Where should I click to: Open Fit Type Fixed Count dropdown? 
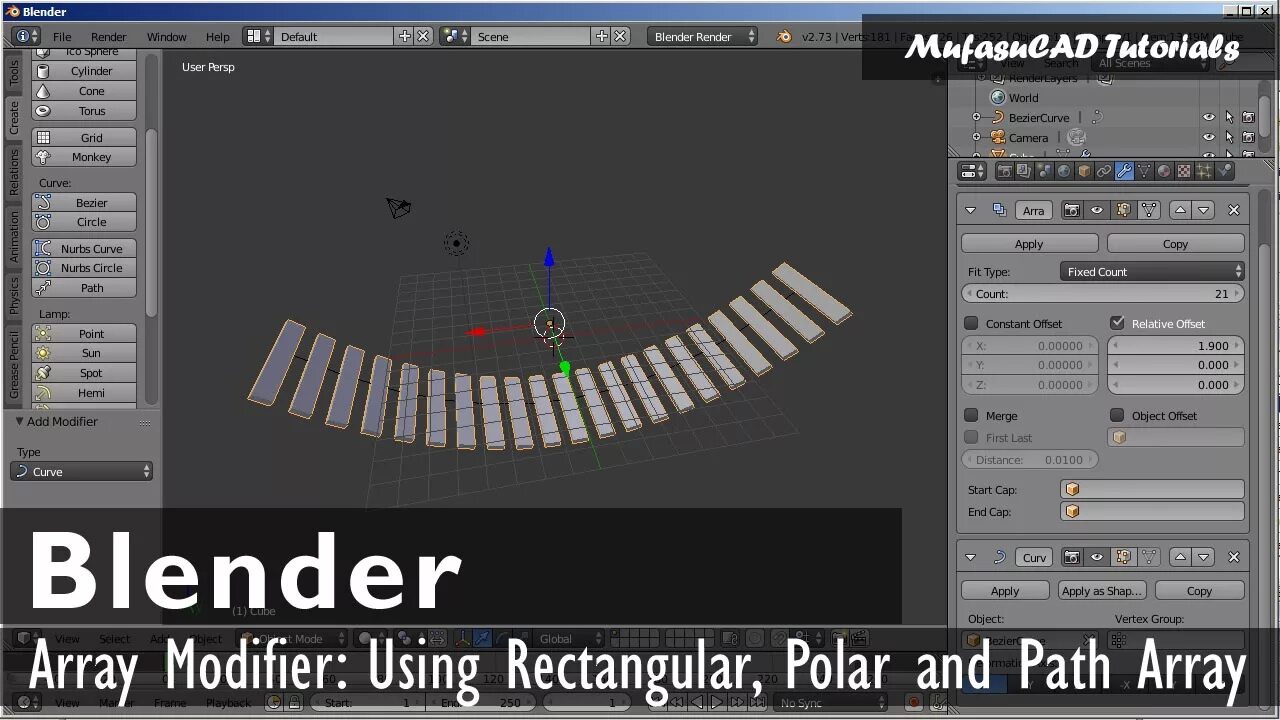click(x=1152, y=272)
